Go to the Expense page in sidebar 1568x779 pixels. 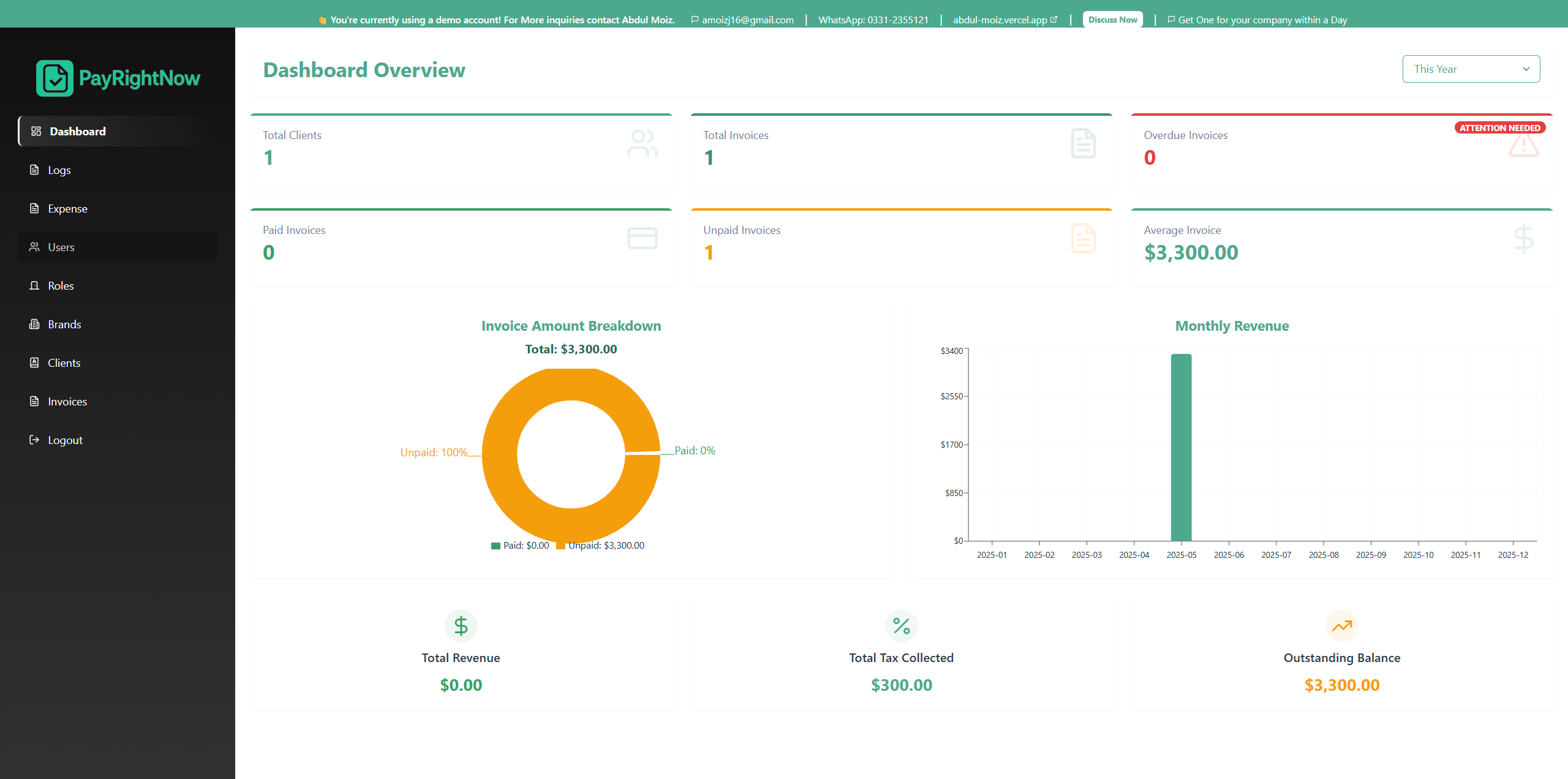67,209
